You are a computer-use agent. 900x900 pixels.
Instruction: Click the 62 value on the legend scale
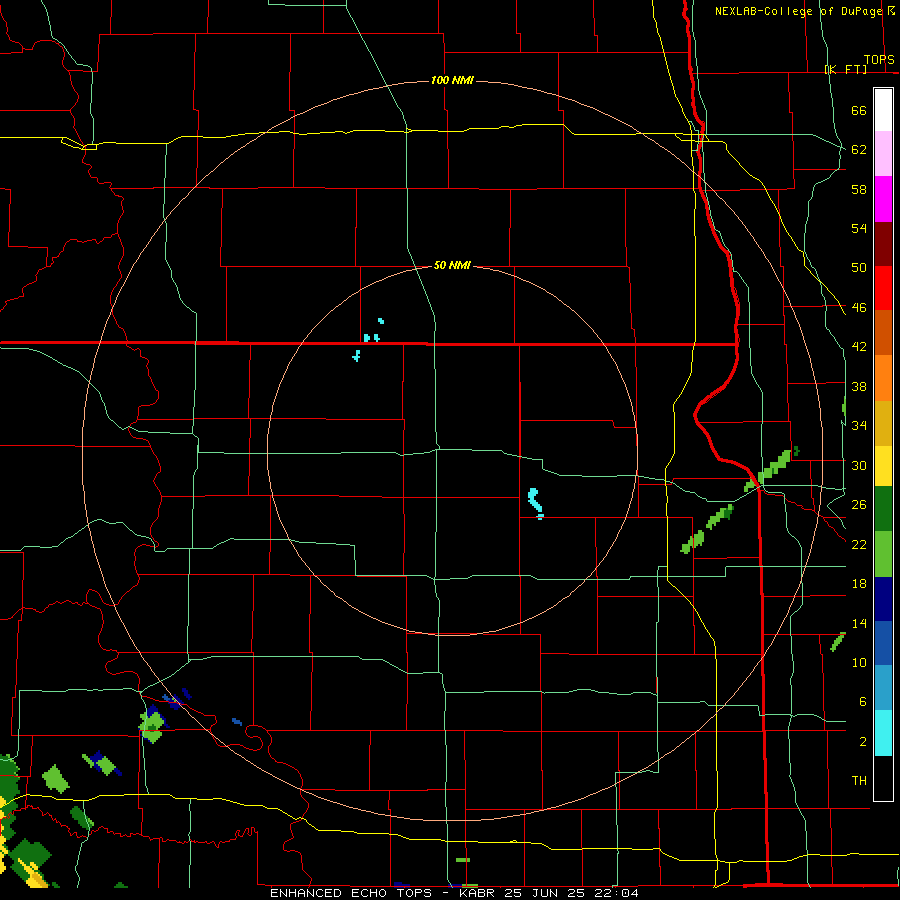pyautogui.click(x=859, y=150)
